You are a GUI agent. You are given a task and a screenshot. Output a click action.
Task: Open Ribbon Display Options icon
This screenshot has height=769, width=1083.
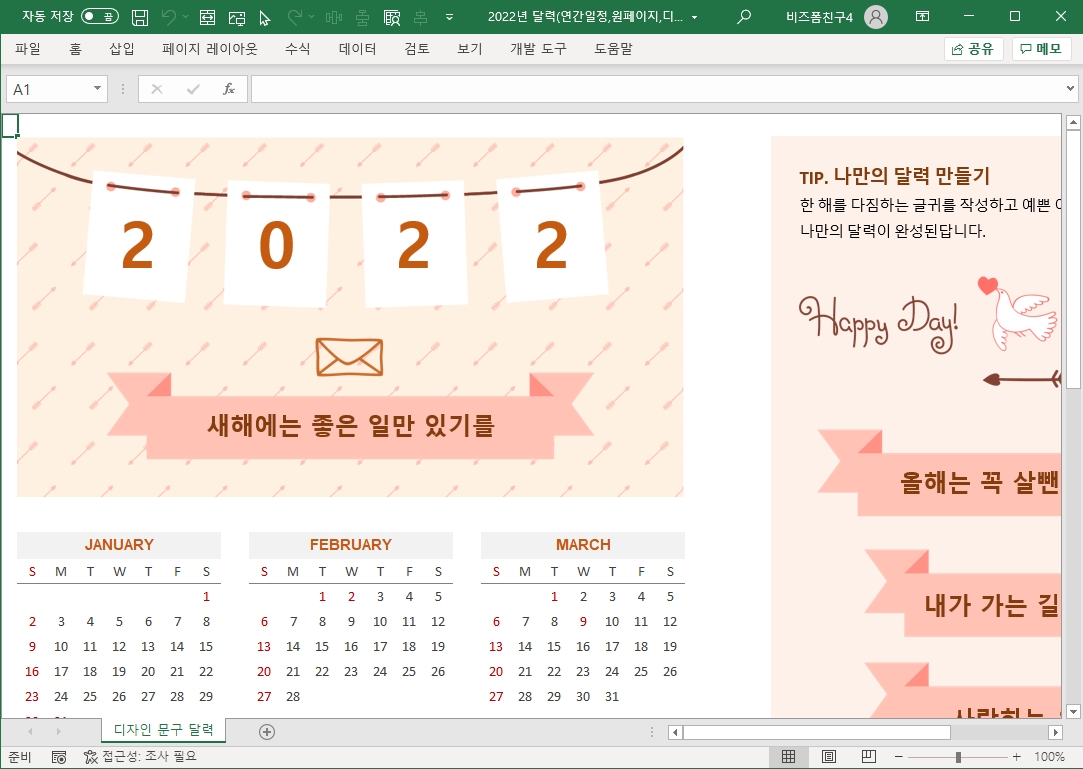point(922,16)
